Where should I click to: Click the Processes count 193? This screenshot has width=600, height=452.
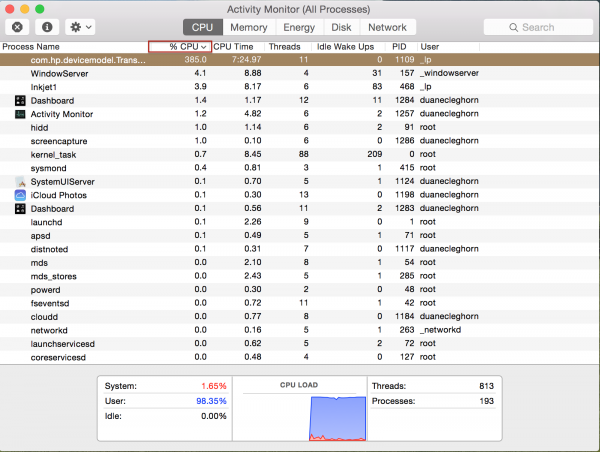point(486,401)
